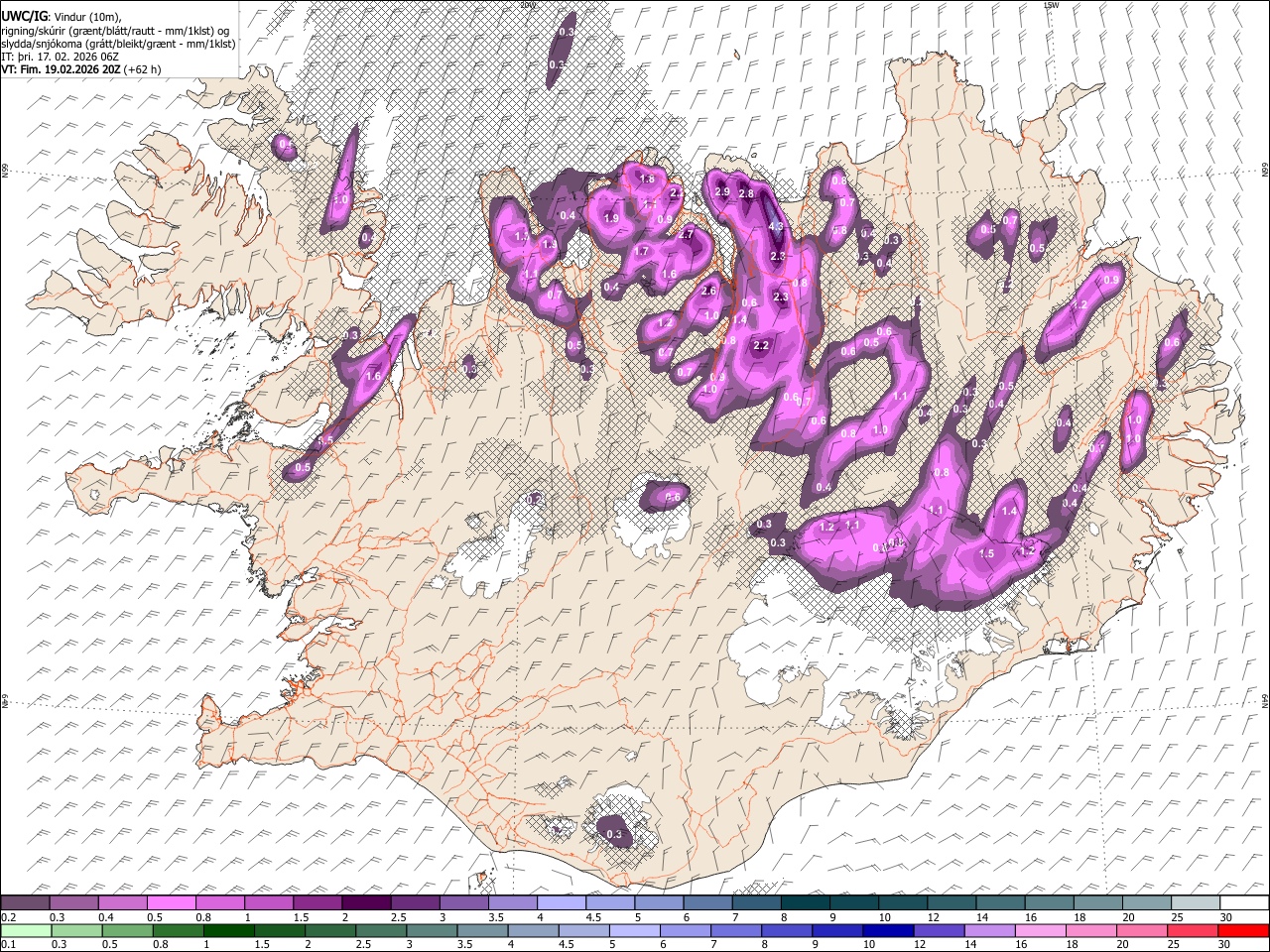
Task: Click the 'VT: Fim. 19.02.2026 20Z (+62 h)' line
Action: coord(80,69)
